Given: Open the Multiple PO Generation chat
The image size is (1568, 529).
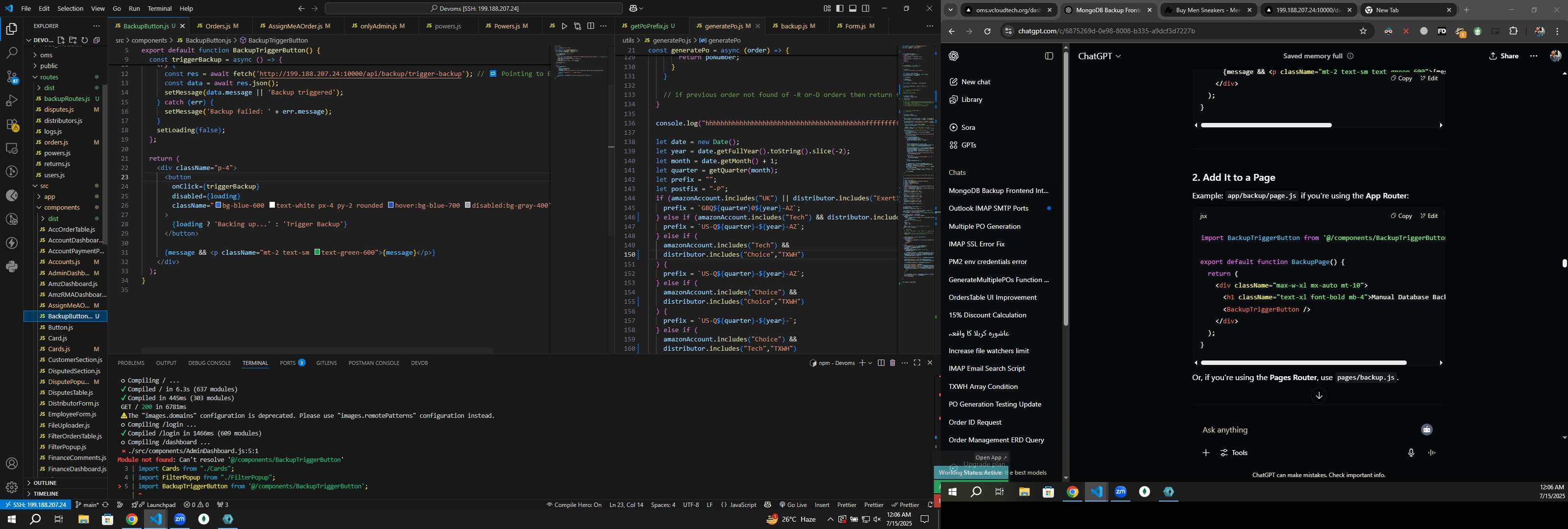Looking at the screenshot, I should [x=984, y=226].
